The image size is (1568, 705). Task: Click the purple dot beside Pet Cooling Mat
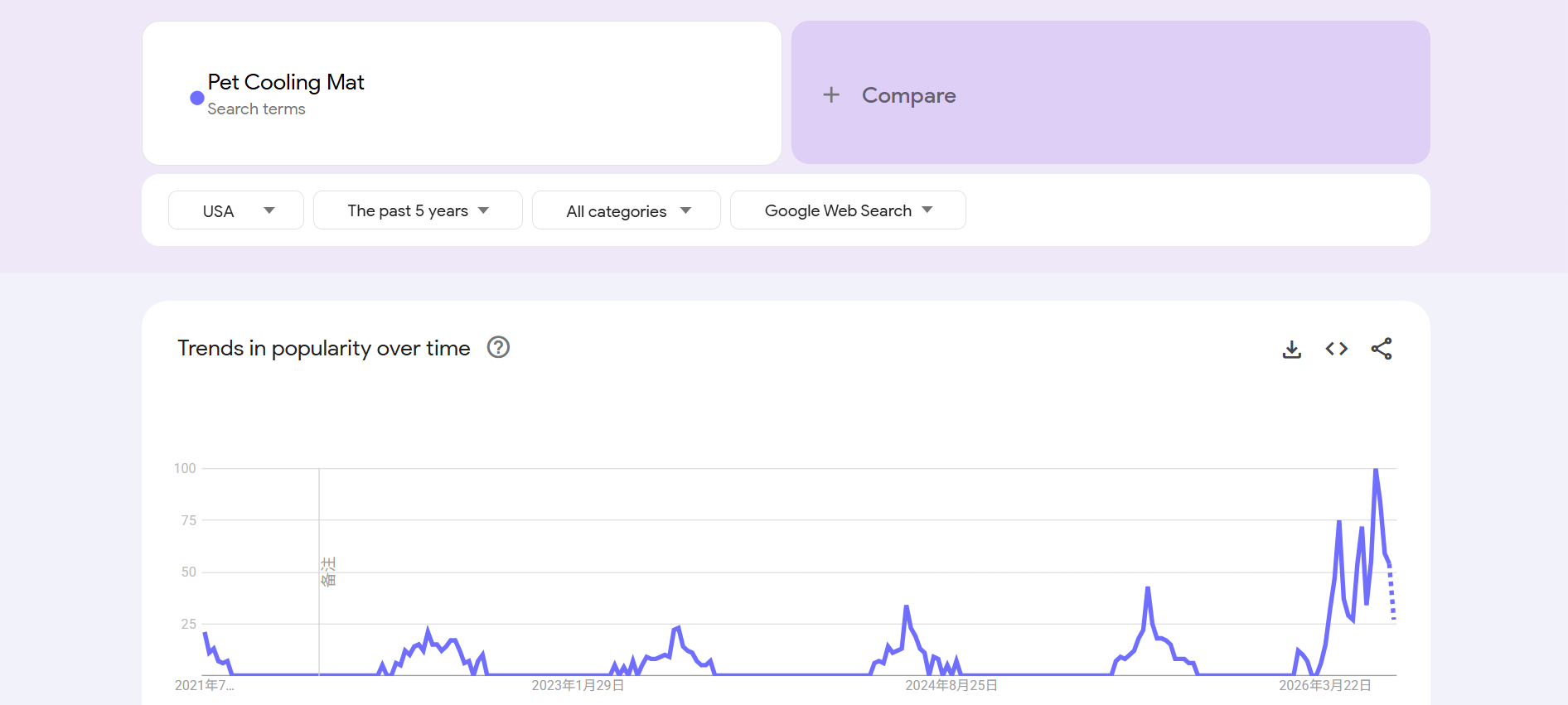coord(197,98)
